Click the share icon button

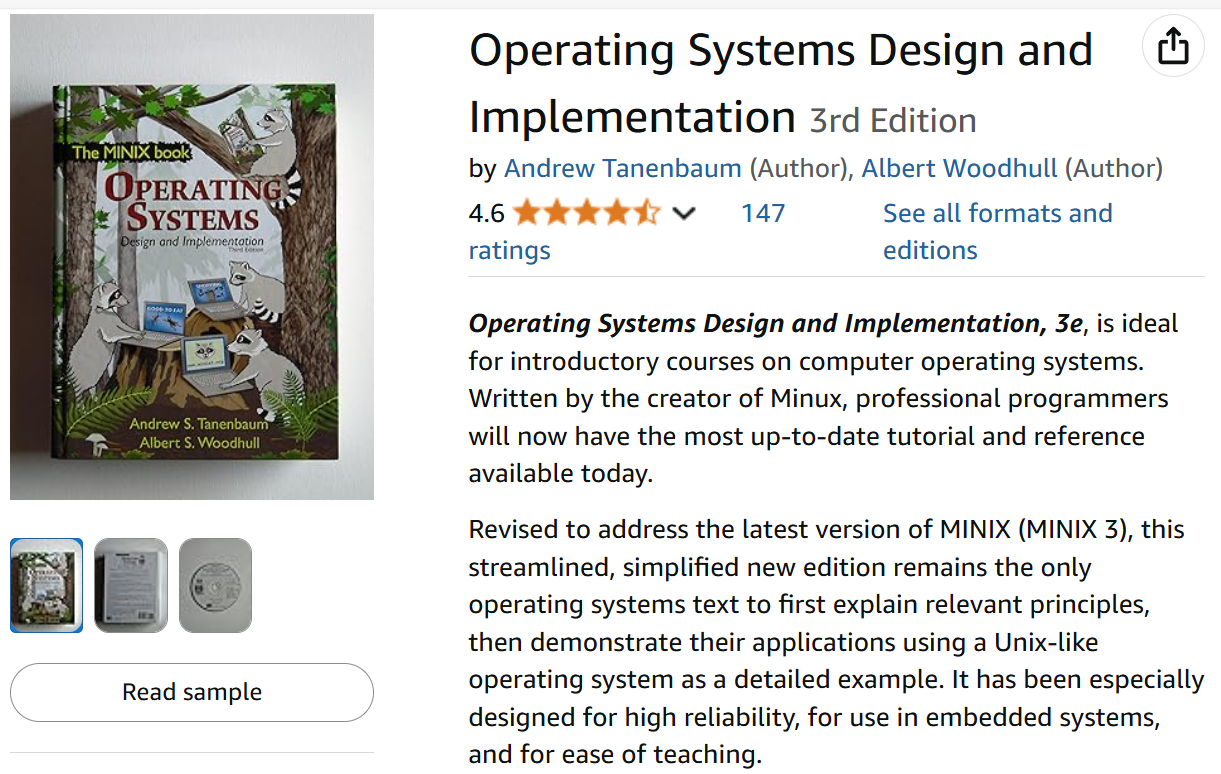pos(1173,46)
